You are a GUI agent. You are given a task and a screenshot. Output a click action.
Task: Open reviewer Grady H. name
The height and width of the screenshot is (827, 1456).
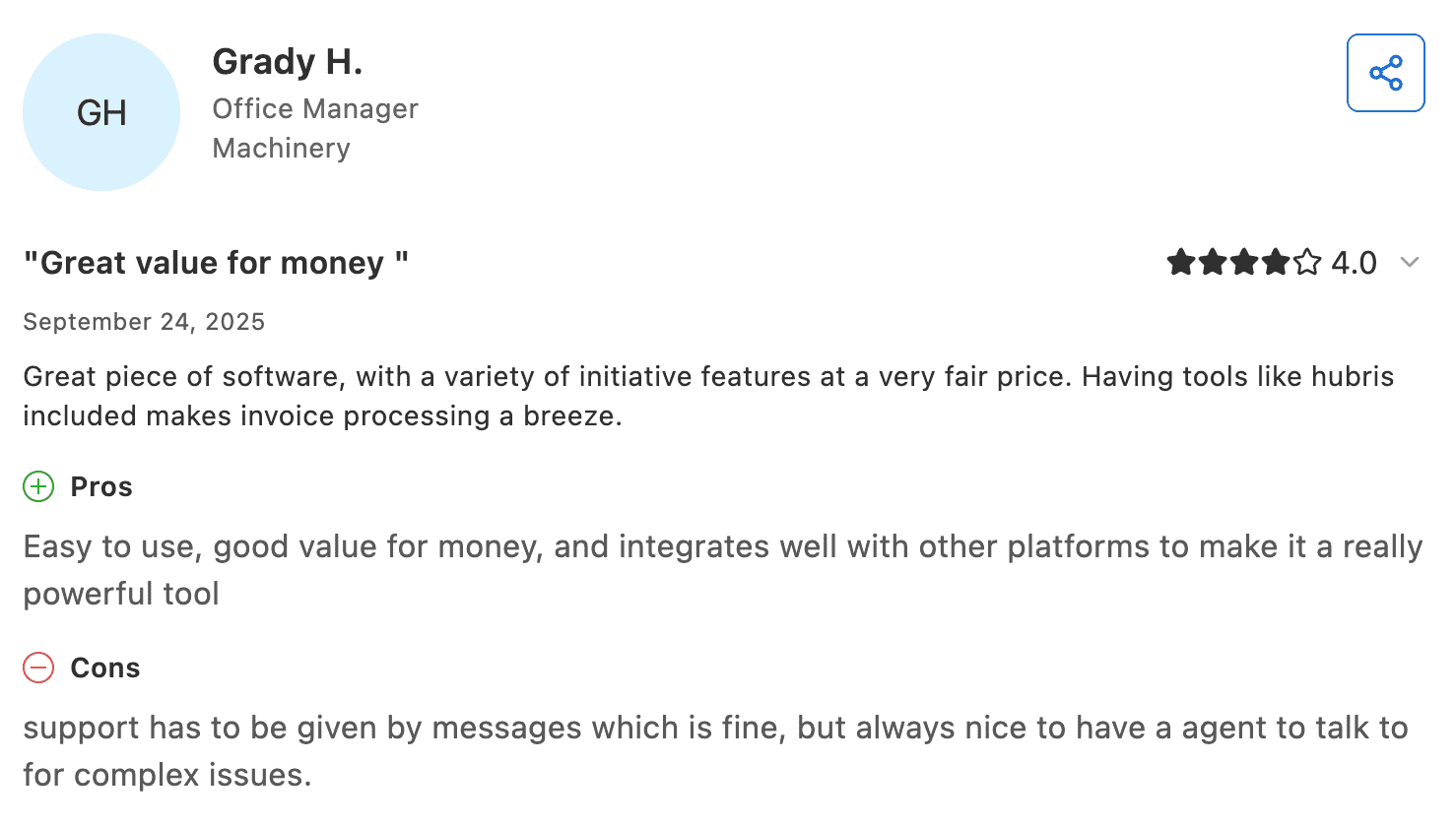coord(287,62)
